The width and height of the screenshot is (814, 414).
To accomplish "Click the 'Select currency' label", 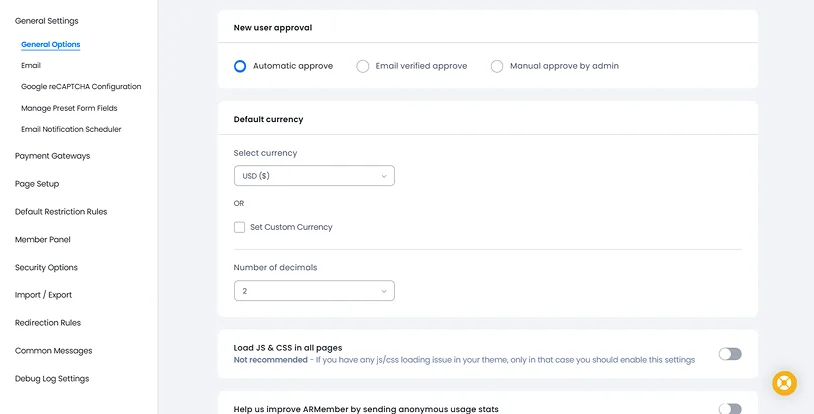I will coord(265,153).
